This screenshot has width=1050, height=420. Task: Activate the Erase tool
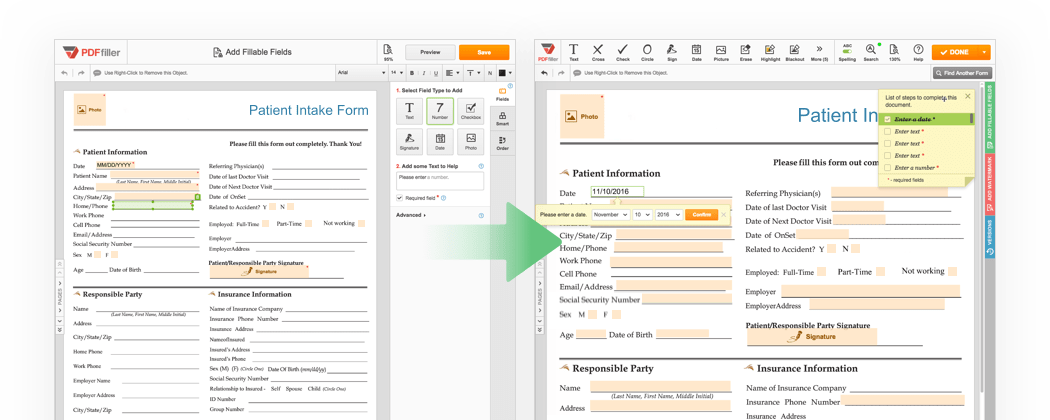point(745,52)
